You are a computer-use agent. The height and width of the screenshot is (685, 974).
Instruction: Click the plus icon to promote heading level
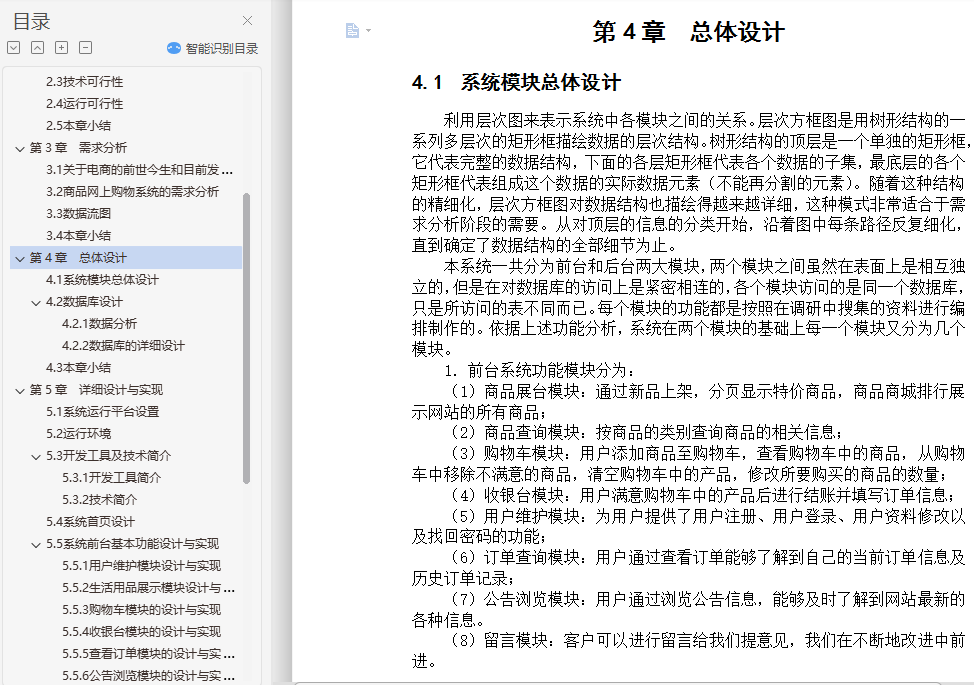pos(61,48)
